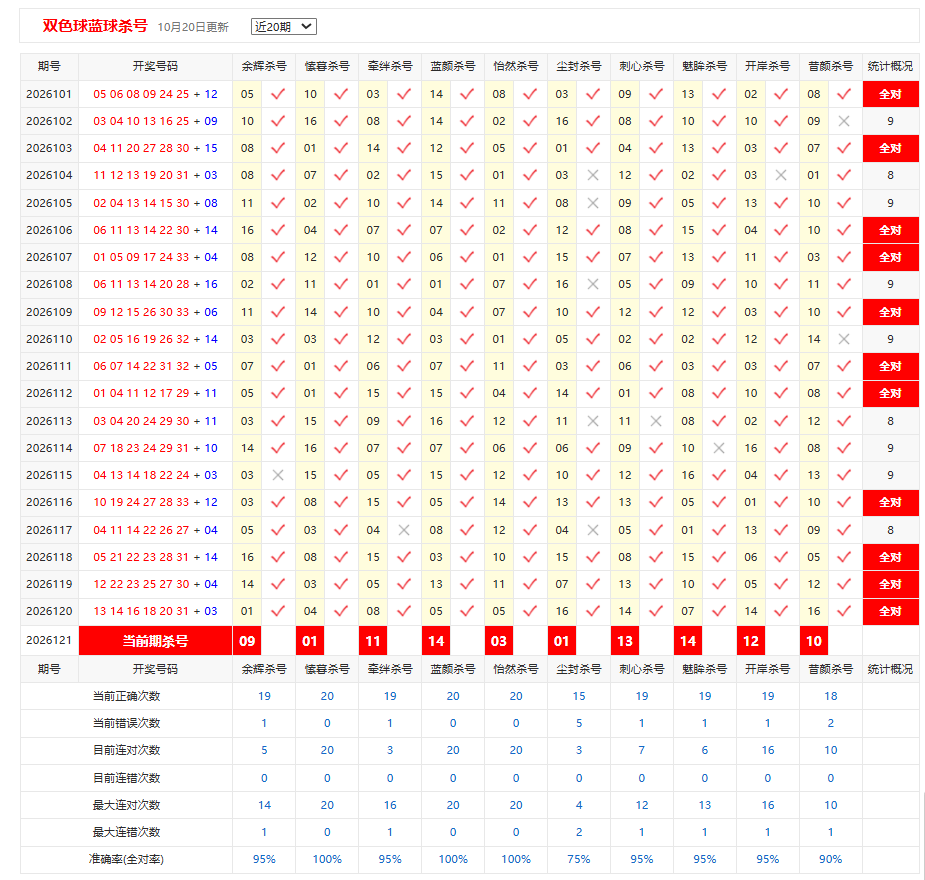Click the cross mark in row 2026114
925x880 pixels.
point(719,448)
